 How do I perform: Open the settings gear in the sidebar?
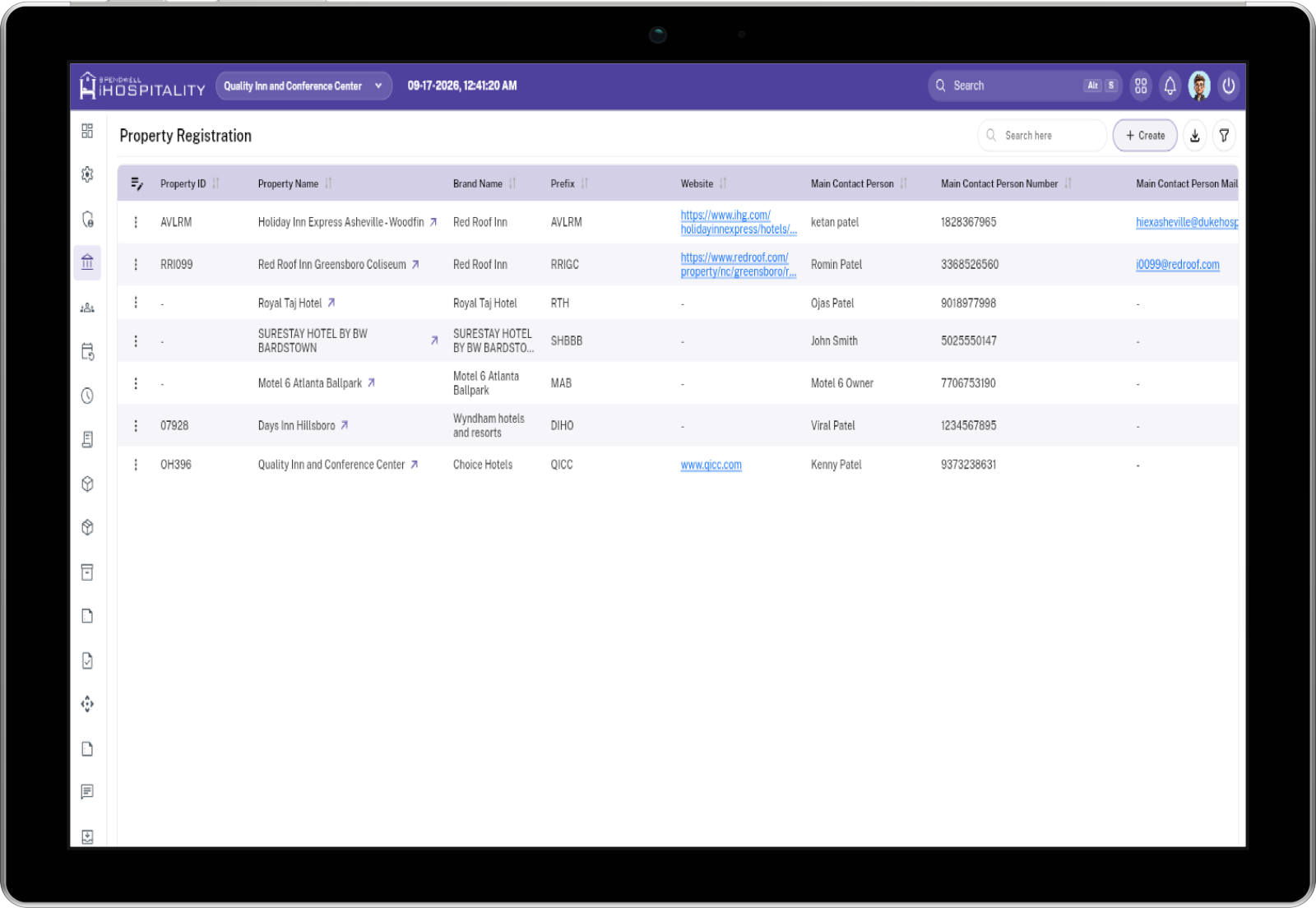coord(87,174)
